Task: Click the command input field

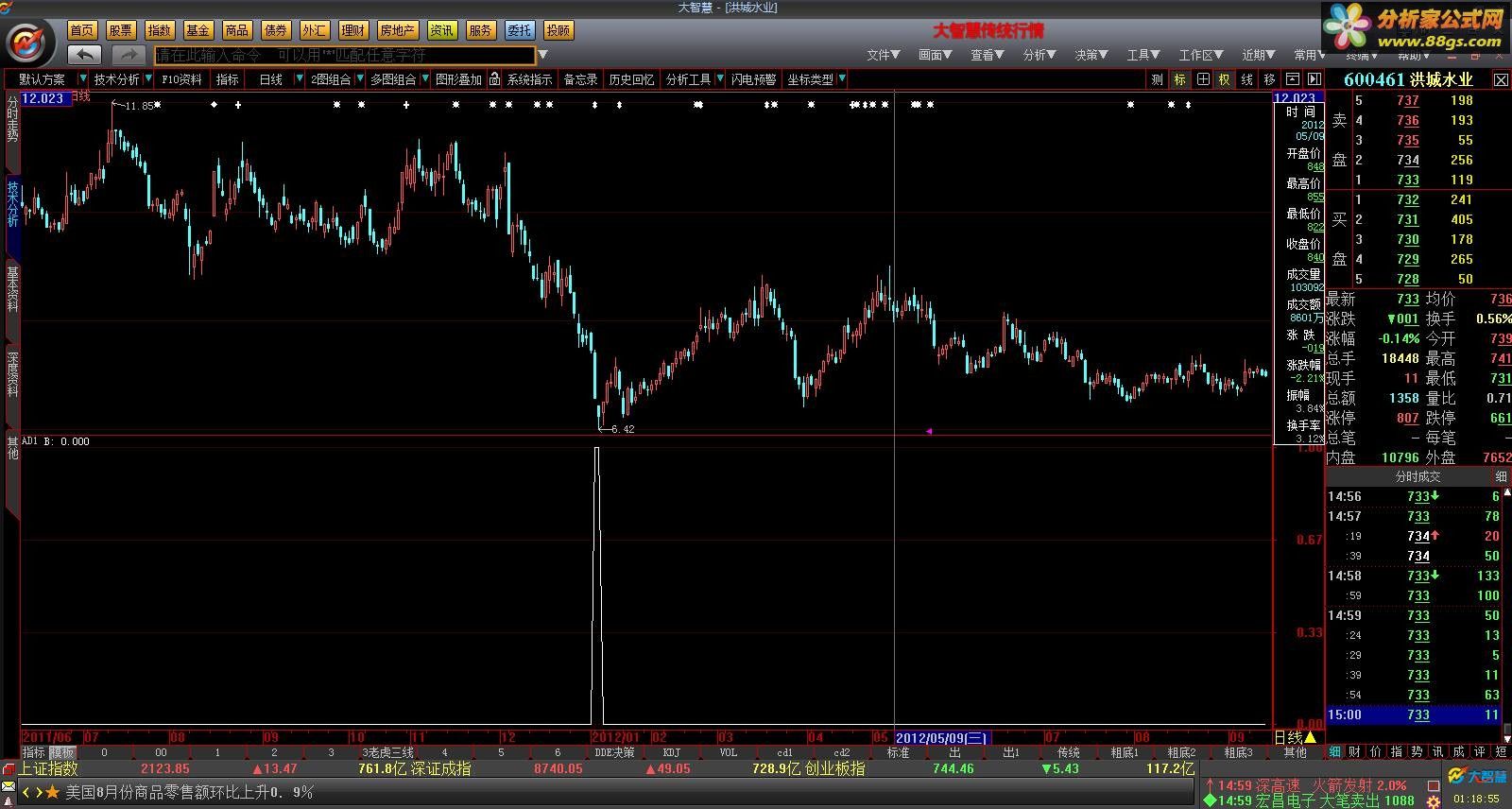Action: click(345, 56)
